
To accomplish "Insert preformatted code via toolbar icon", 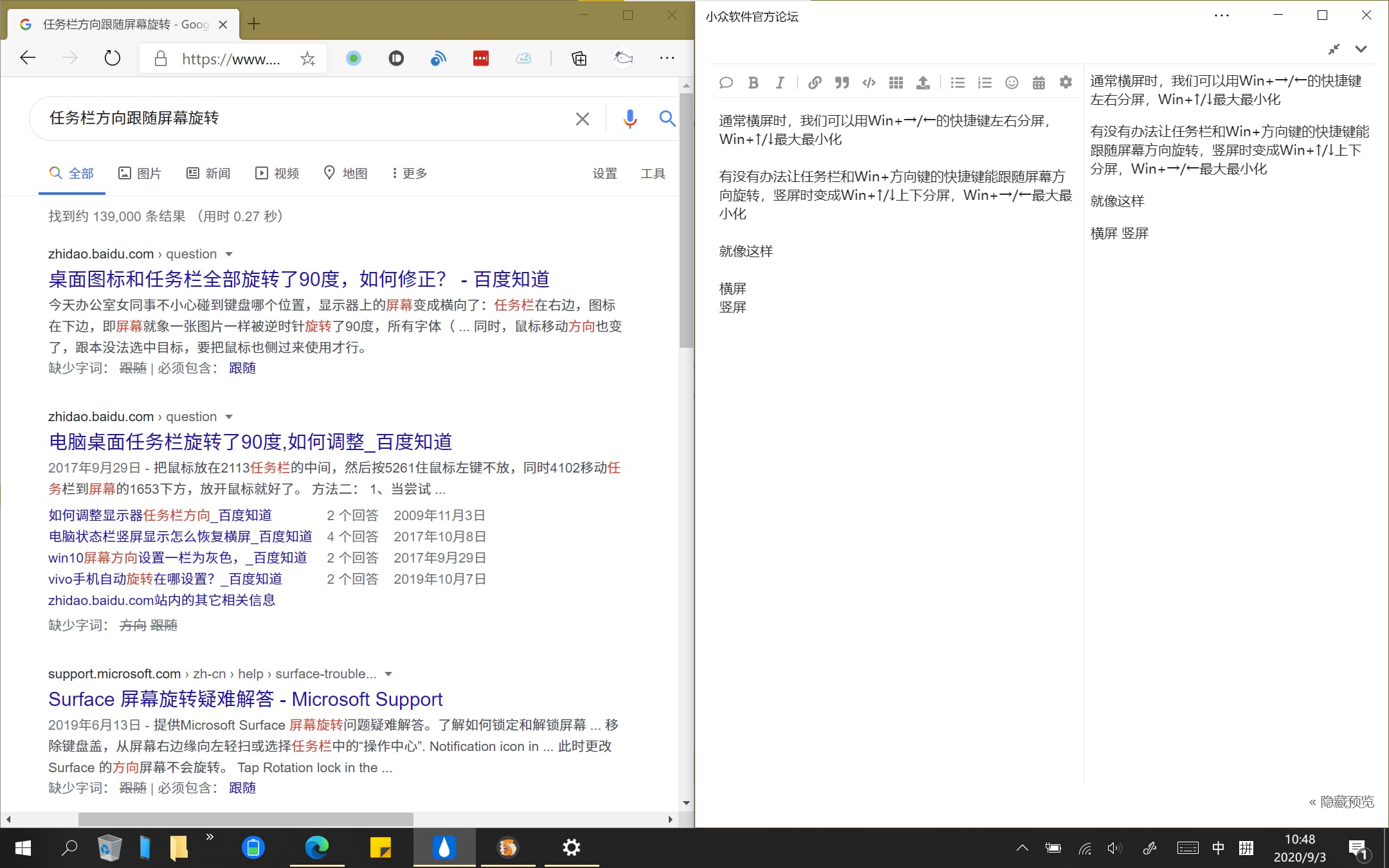I will click(869, 82).
